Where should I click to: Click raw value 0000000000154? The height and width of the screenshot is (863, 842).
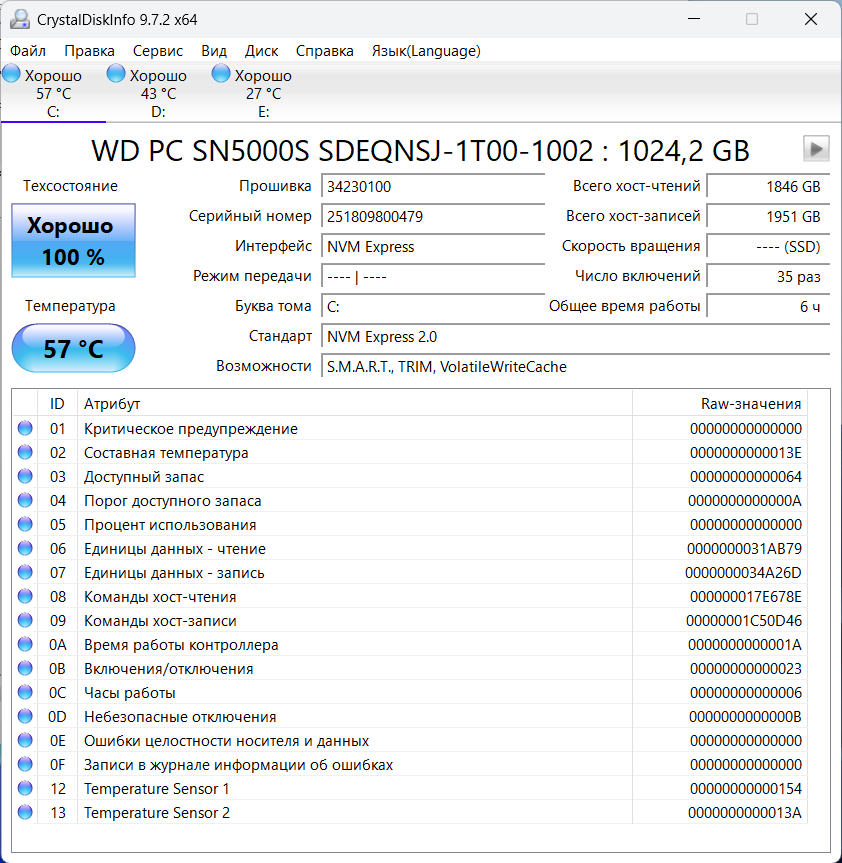click(x=746, y=788)
